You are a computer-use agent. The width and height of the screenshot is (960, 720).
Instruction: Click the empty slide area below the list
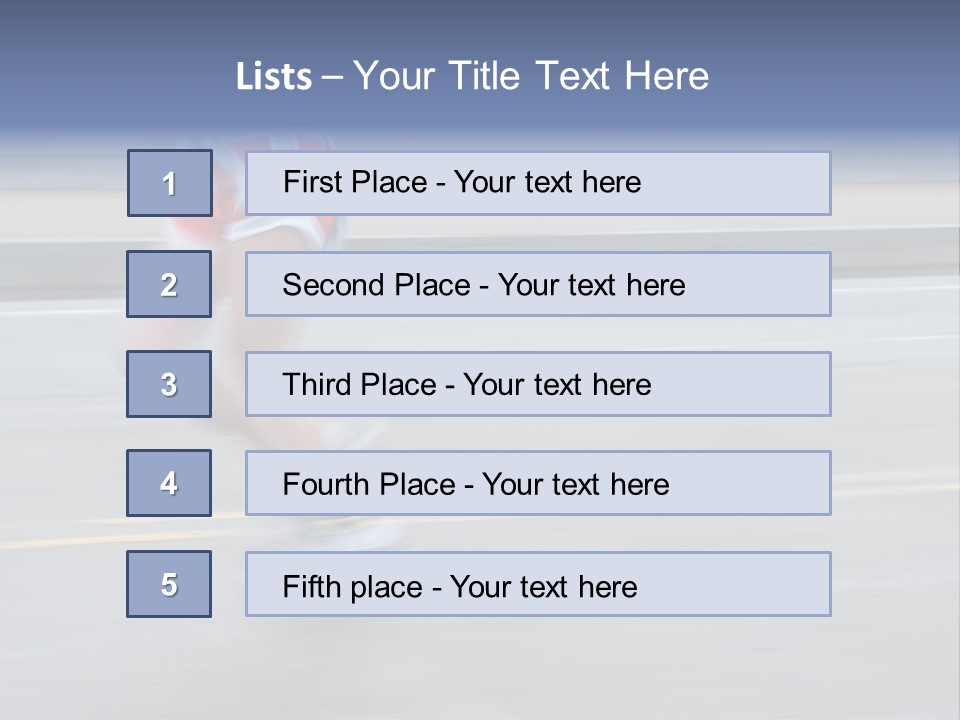tap(480, 670)
